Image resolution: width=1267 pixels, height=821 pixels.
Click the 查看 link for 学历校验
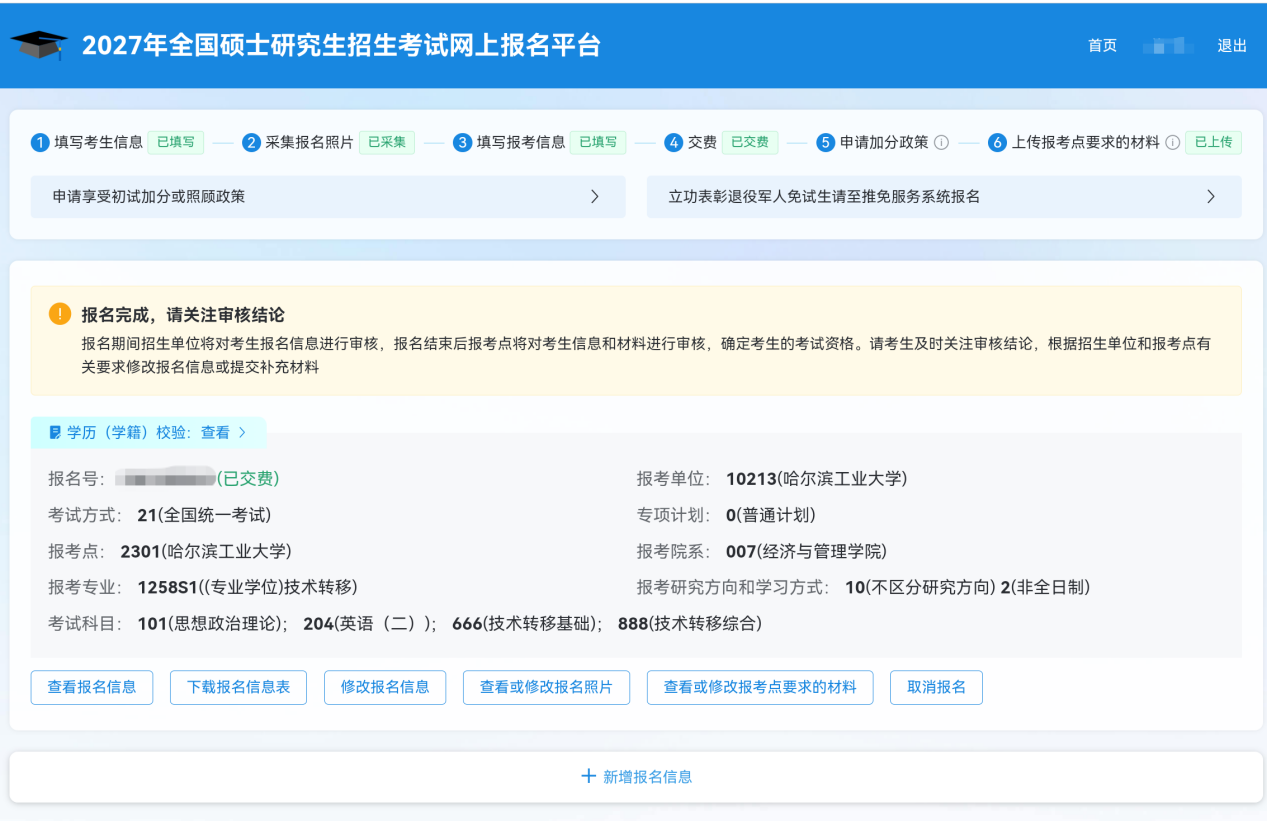point(216,433)
